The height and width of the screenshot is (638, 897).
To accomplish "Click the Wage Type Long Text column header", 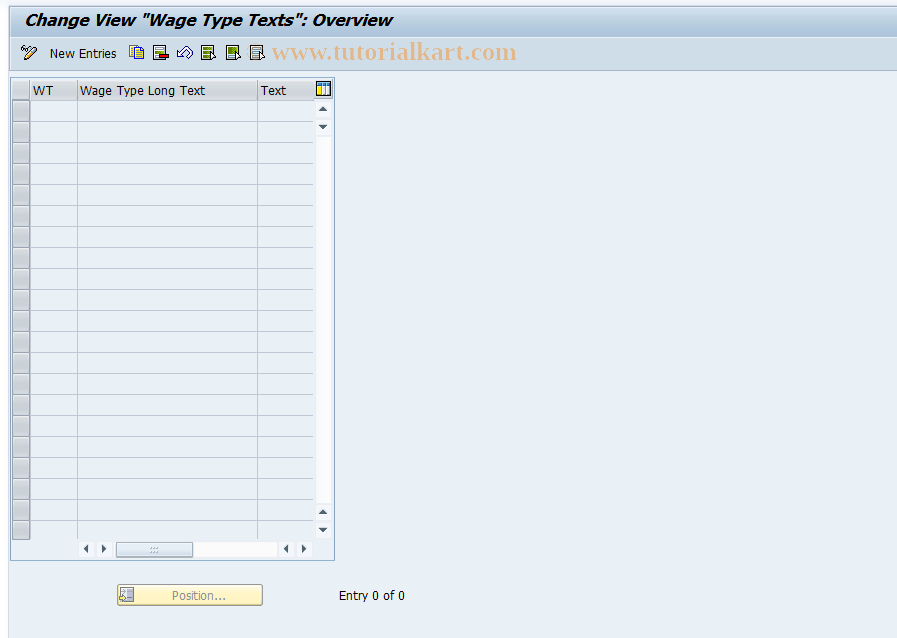I will coord(168,90).
